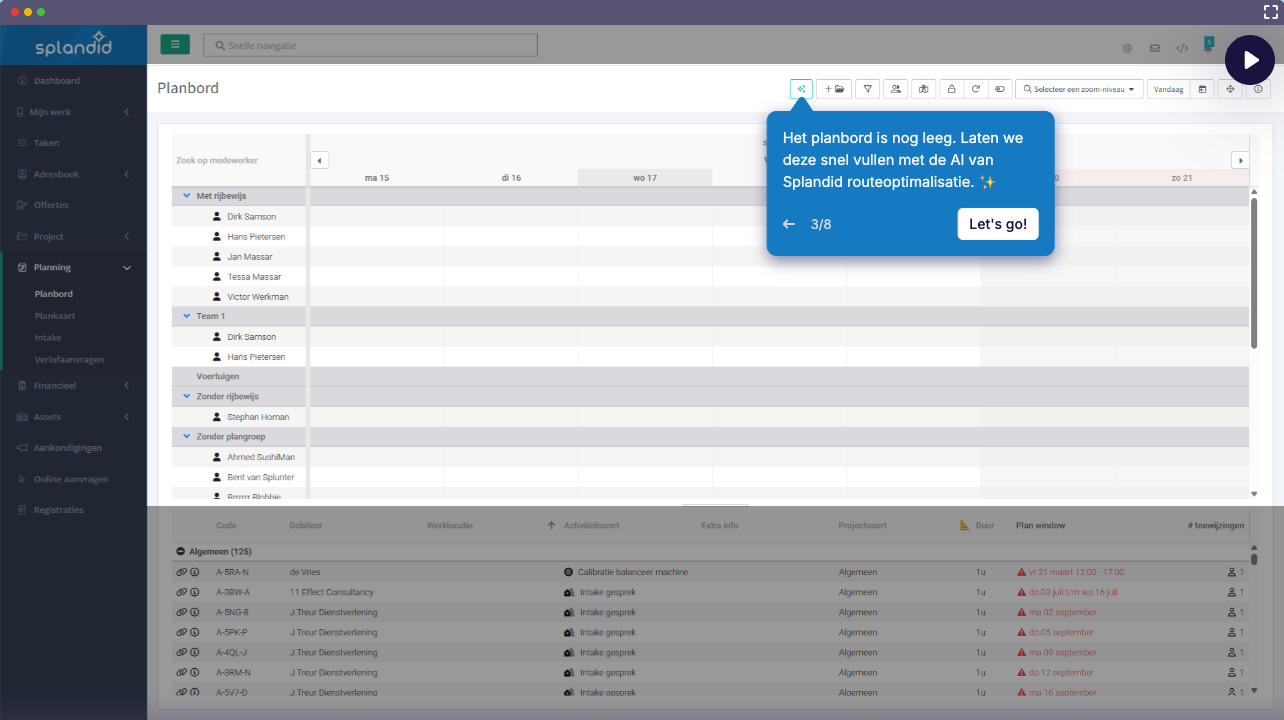Click the filter funnel icon in Planbord toolbar

coord(868,89)
